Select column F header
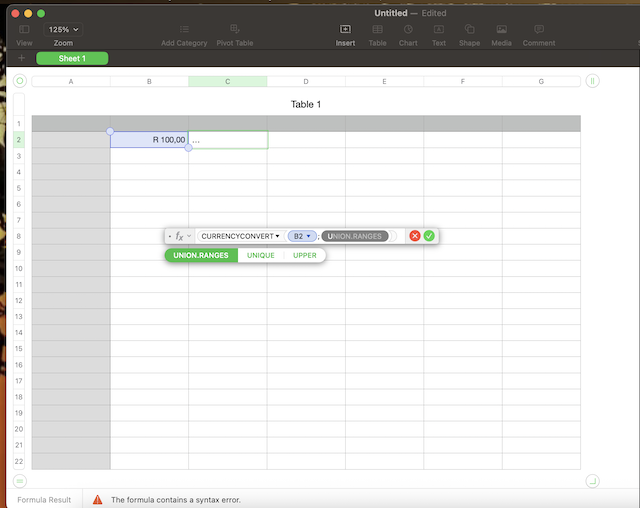This screenshot has height=508, width=640. [x=463, y=82]
